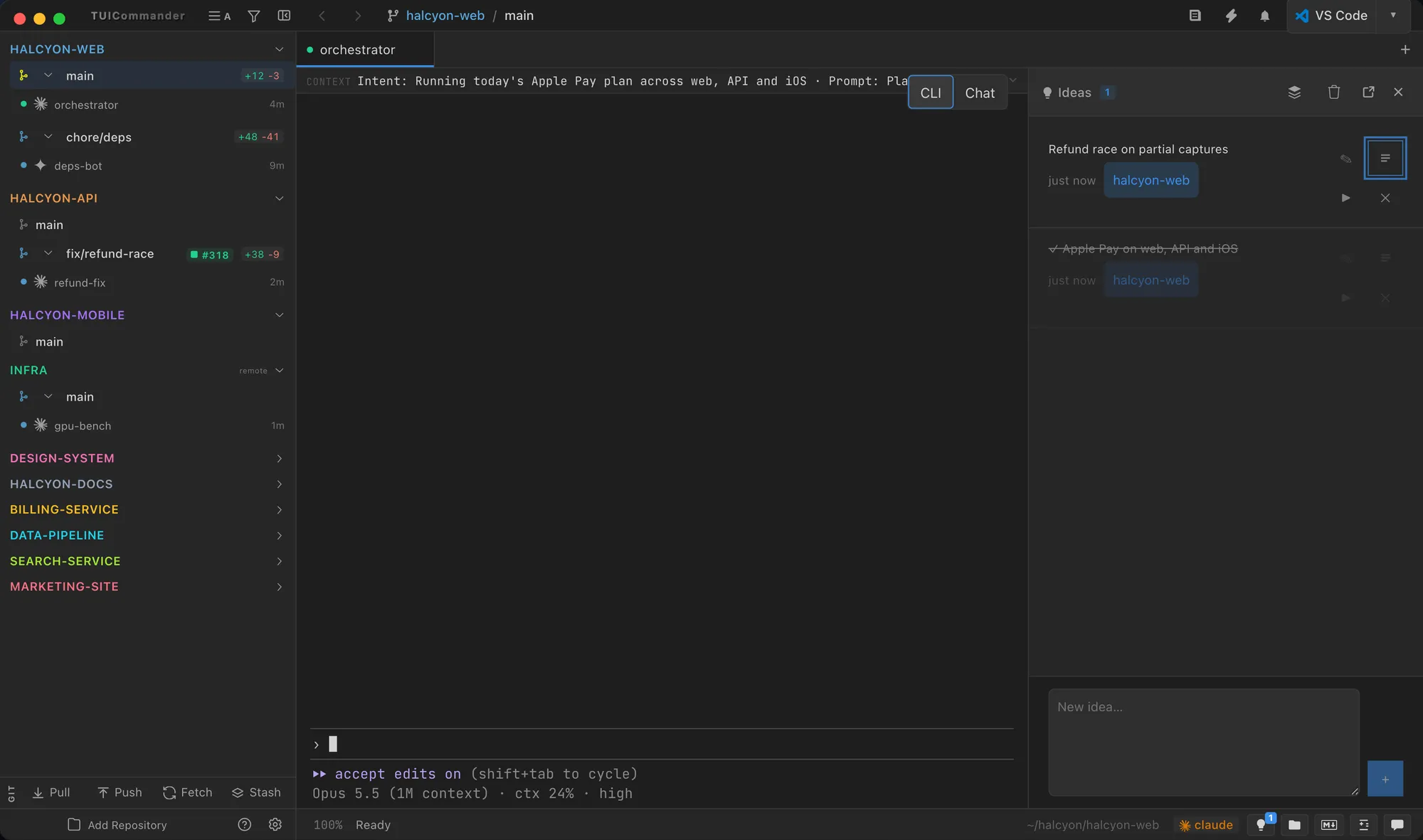The image size is (1423, 840).
Task: Collapse the chore/deps branch chevron
Action: click(x=48, y=137)
